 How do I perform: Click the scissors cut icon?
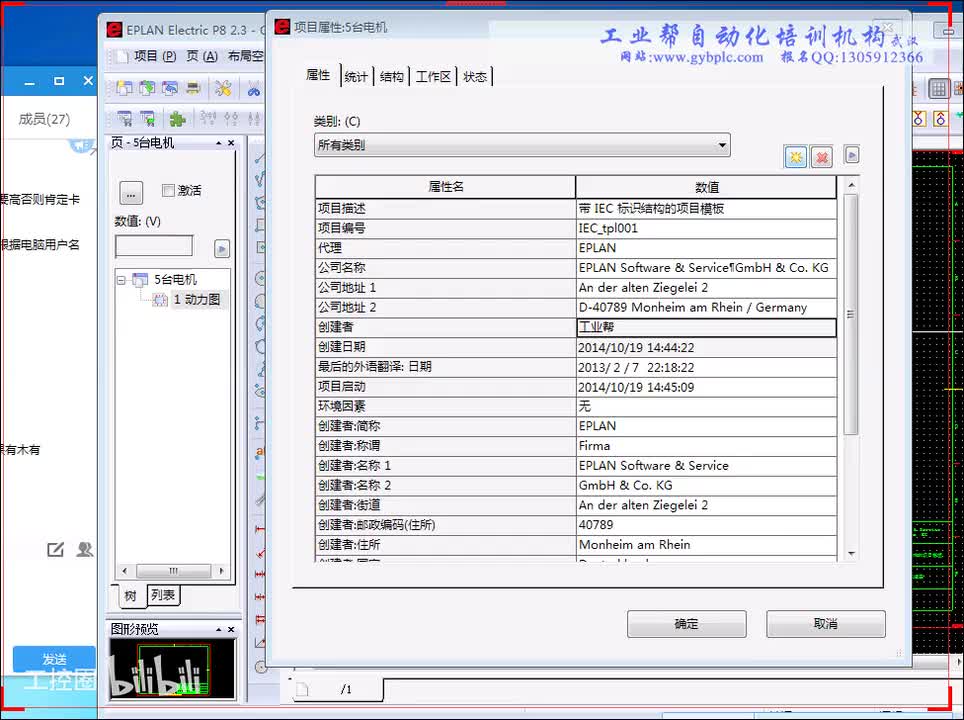253,89
